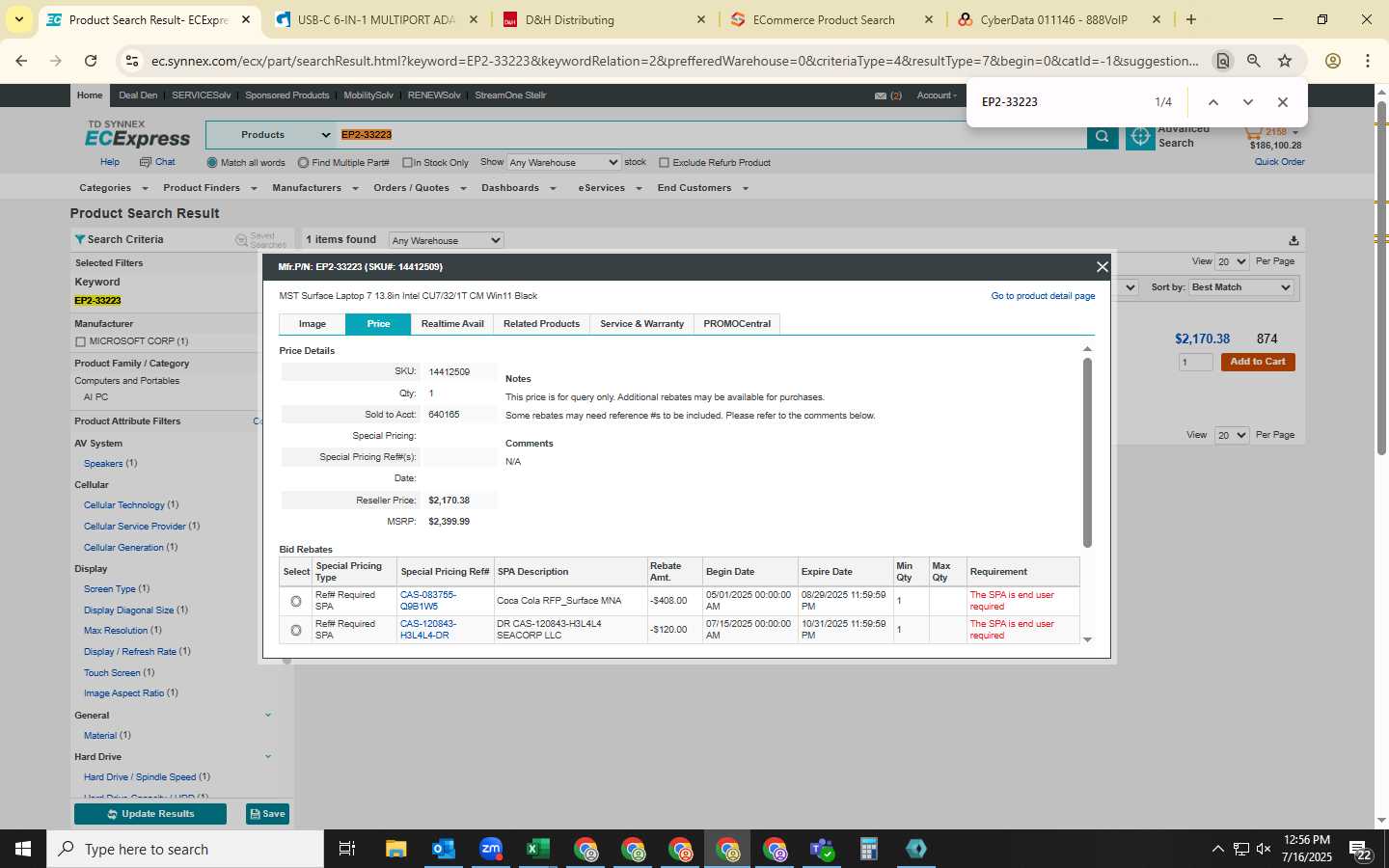Close the find-in-page bar
The height and width of the screenshot is (868, 1389).
click(1282, 102)
